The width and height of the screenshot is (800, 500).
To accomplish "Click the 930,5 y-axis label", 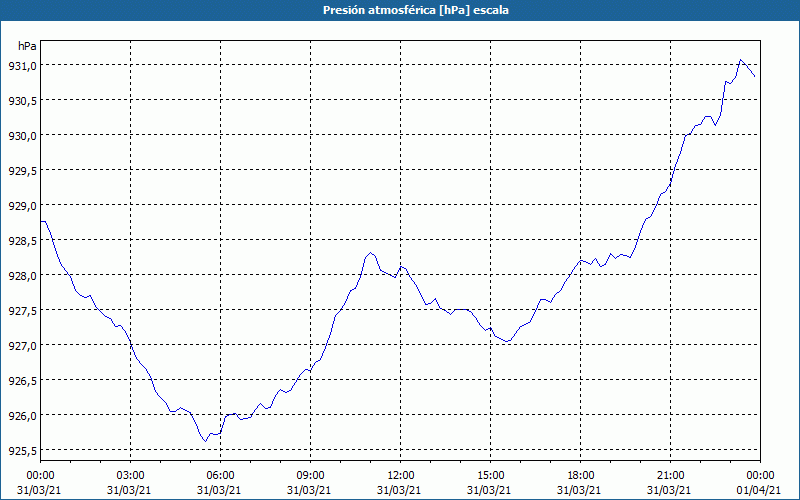I will [22, 101].
